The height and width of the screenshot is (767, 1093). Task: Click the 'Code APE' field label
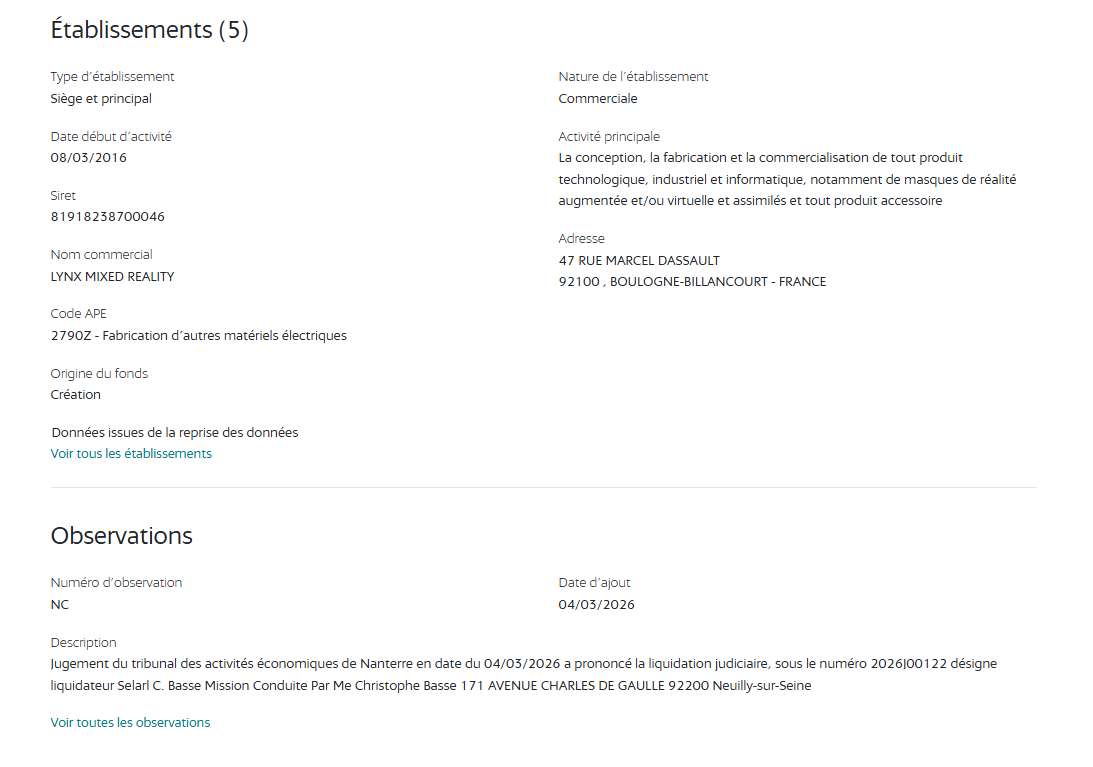pyautogui.click(x=78, y=314)
